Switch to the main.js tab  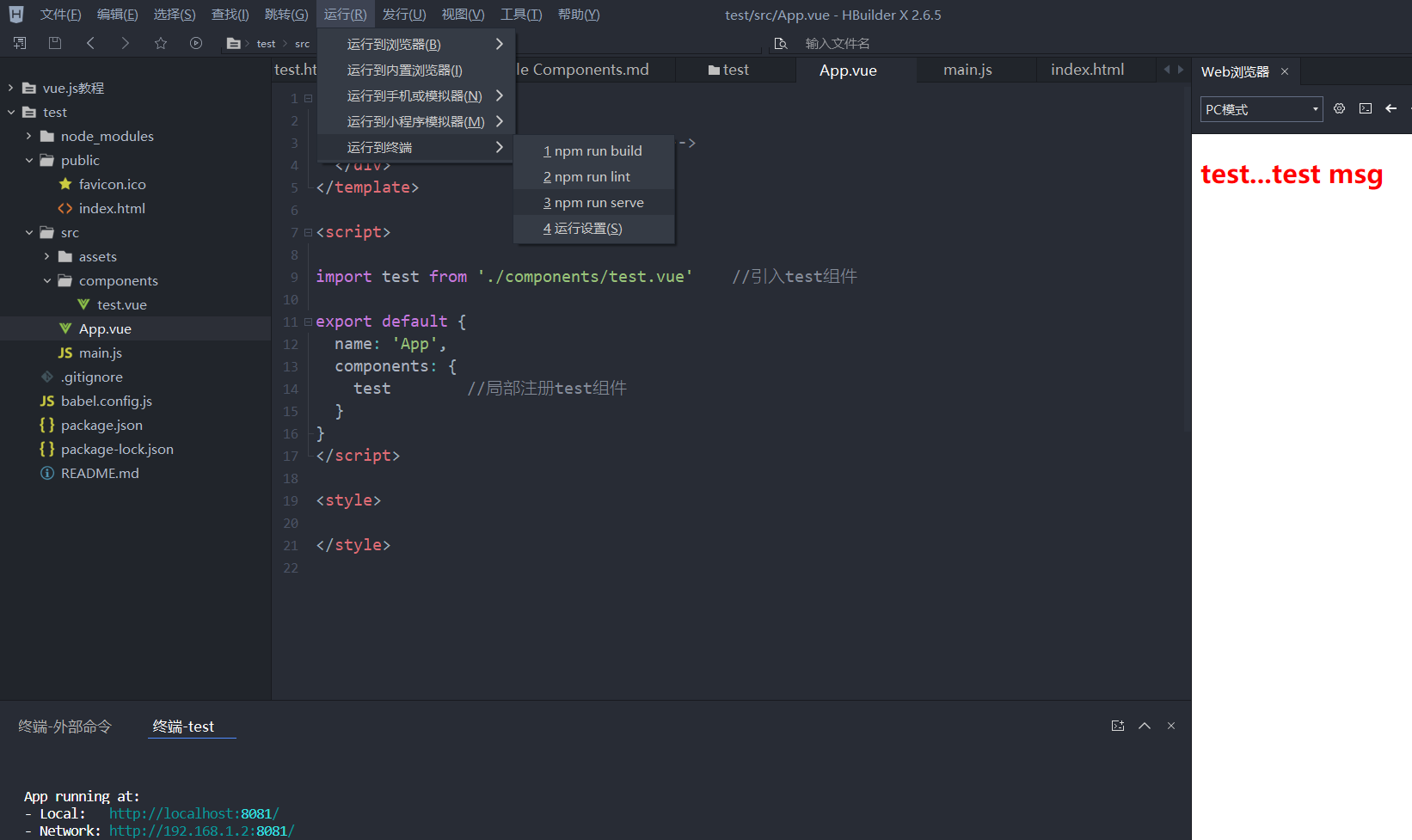[x=967, y=70]
